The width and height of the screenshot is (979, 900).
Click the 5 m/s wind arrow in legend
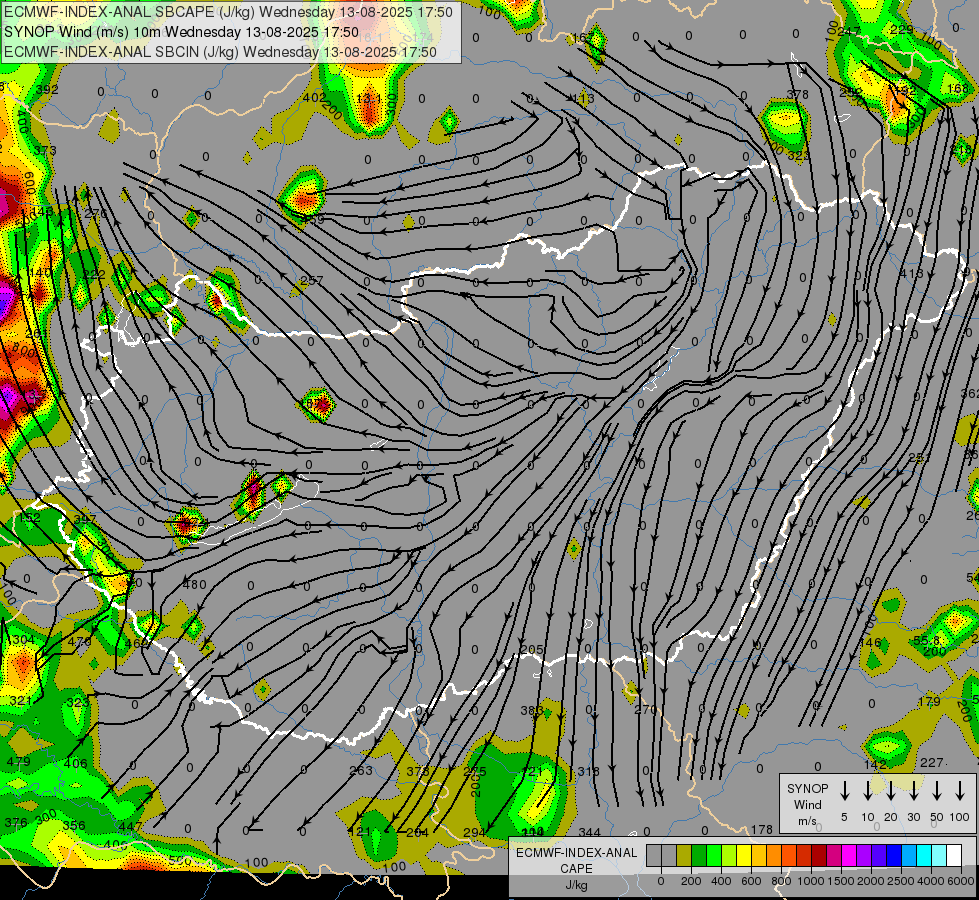(x=844, y=790)
